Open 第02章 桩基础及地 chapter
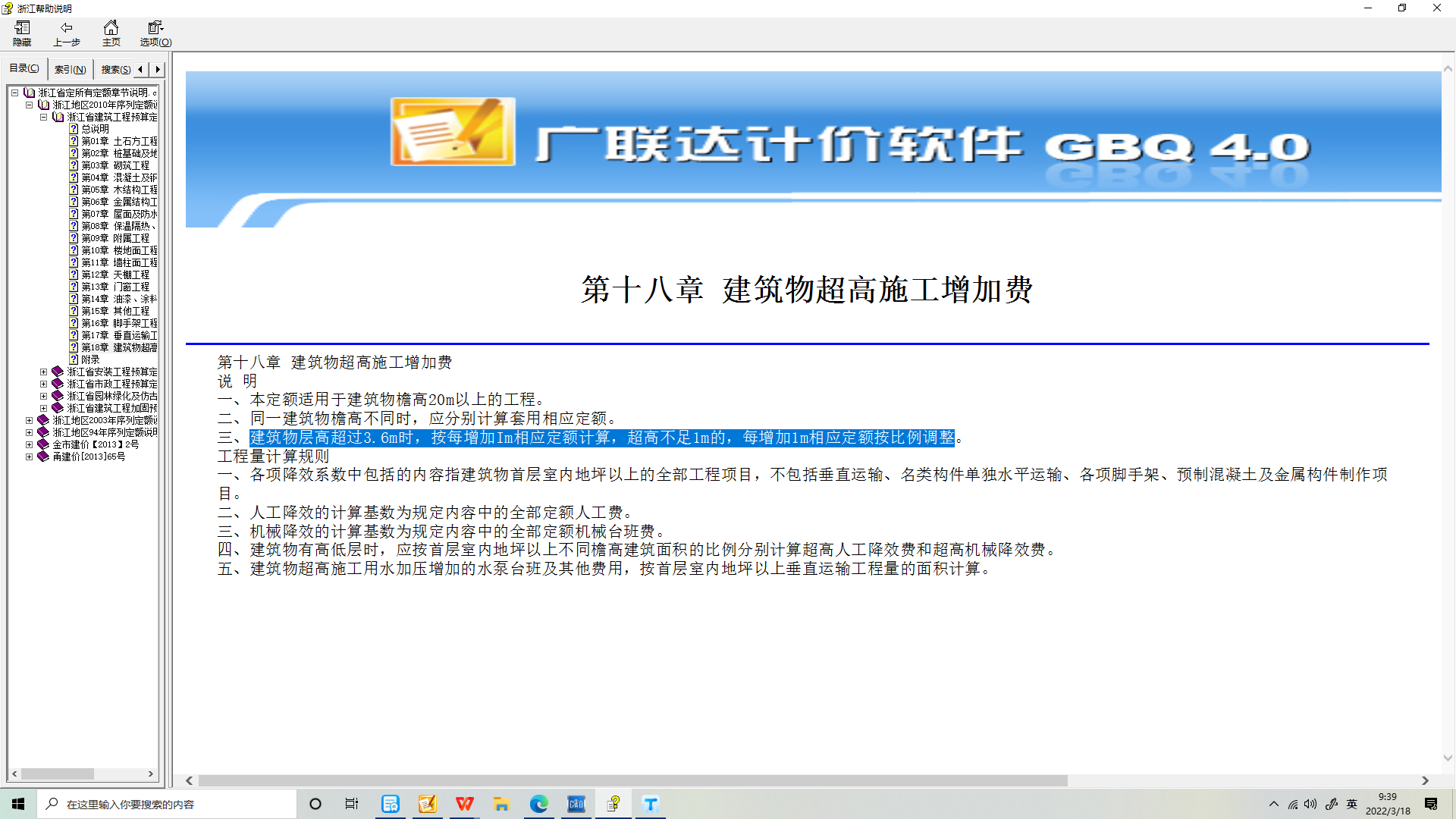The width and height of the screenshot is (1456, 819). coord(119,153)
